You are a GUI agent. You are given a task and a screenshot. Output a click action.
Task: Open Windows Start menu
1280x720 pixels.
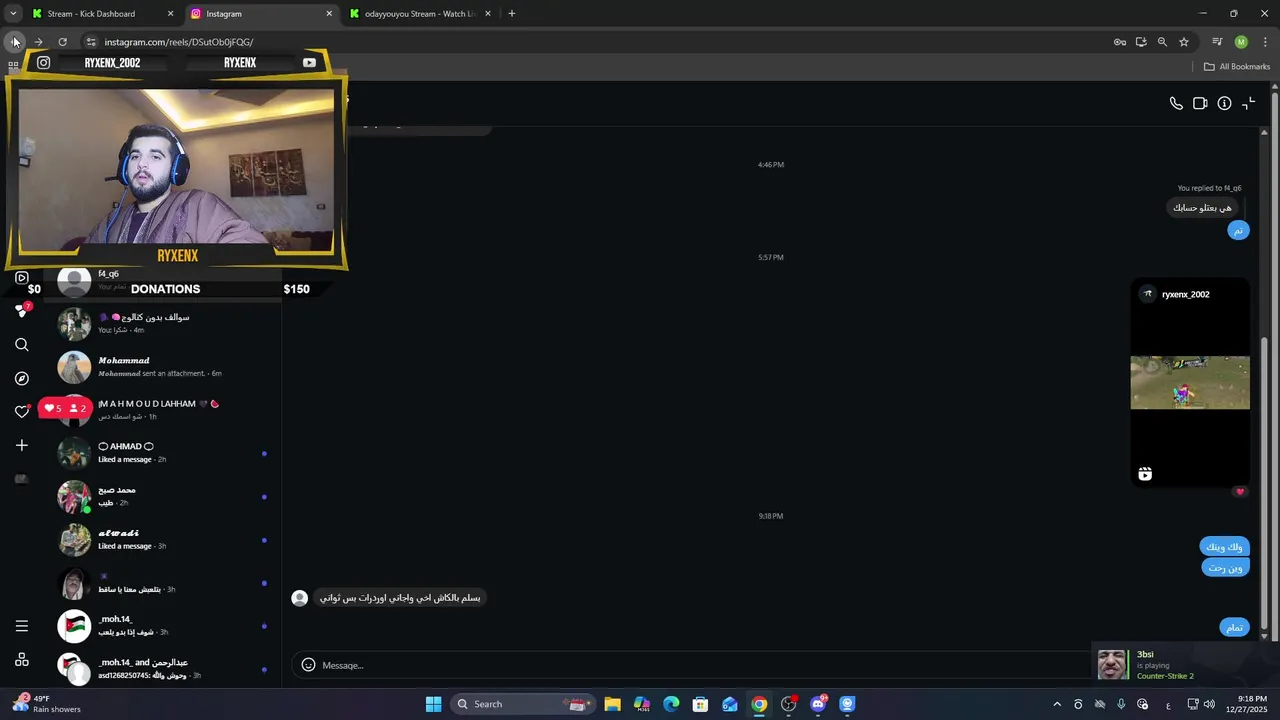(x=433, y=704)
